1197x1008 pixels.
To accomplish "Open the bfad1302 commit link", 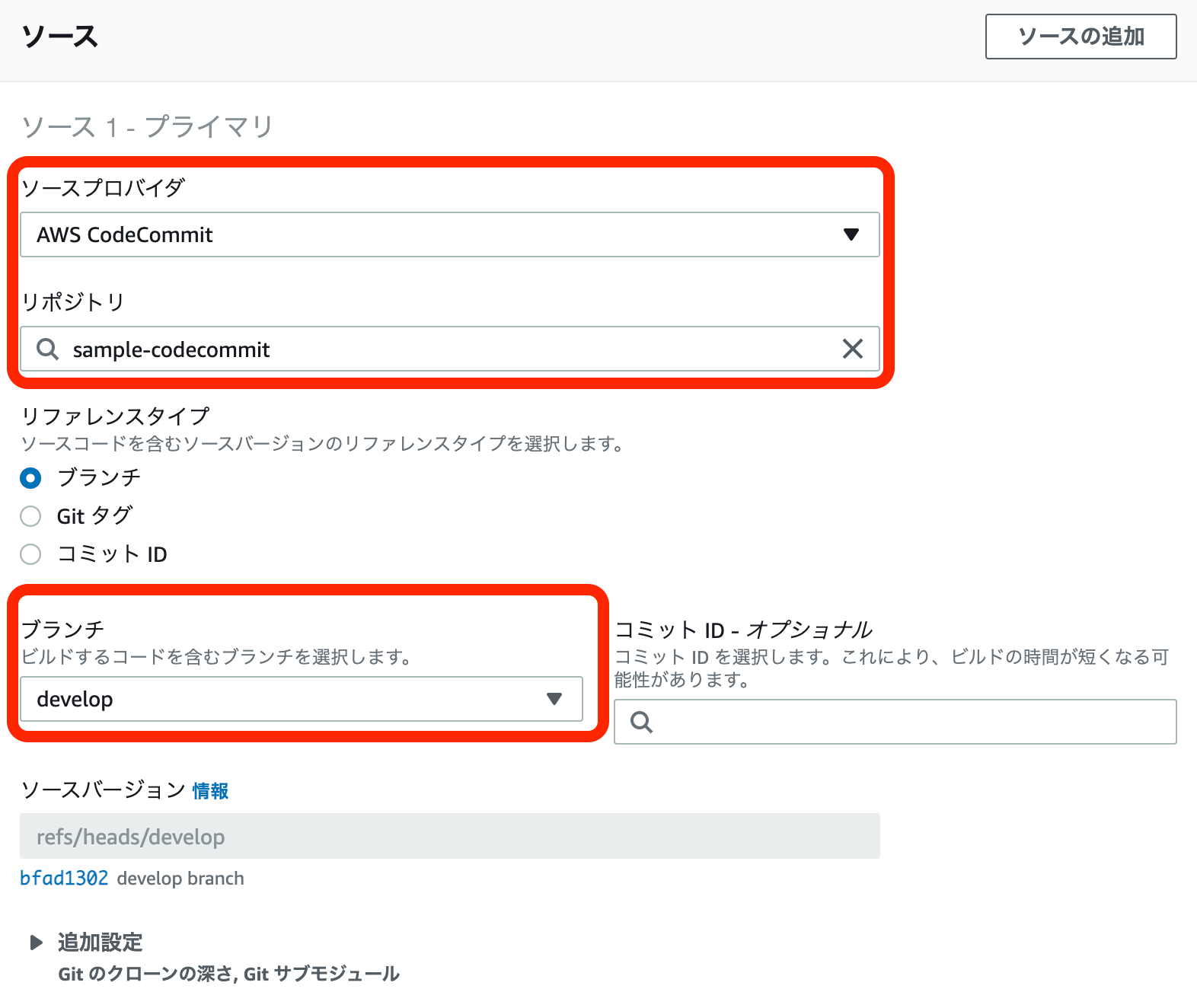I will tap(64, 878).
